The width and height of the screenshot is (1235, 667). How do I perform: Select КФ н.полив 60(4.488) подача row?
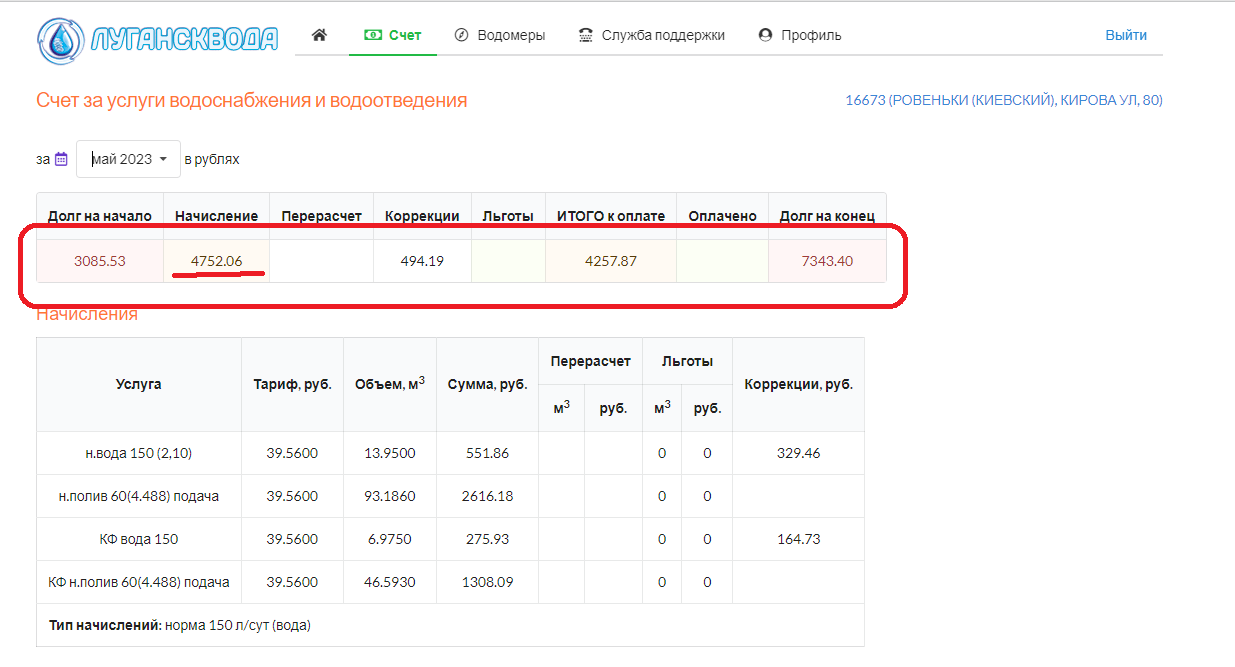[450, 582]
